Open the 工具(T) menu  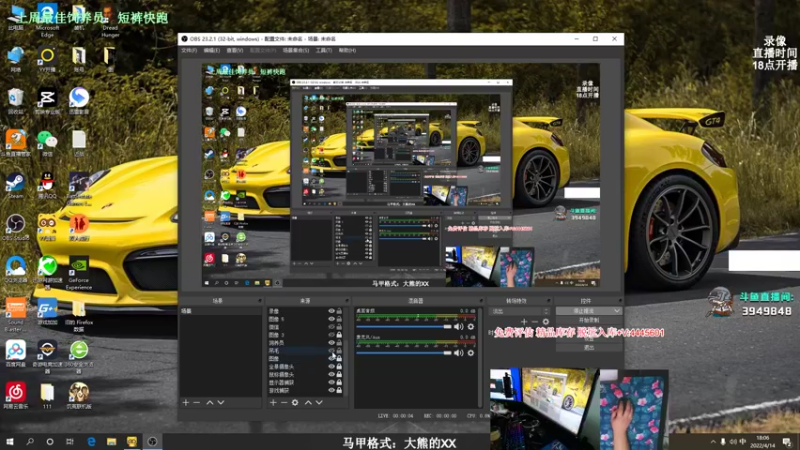coord(324,51)
